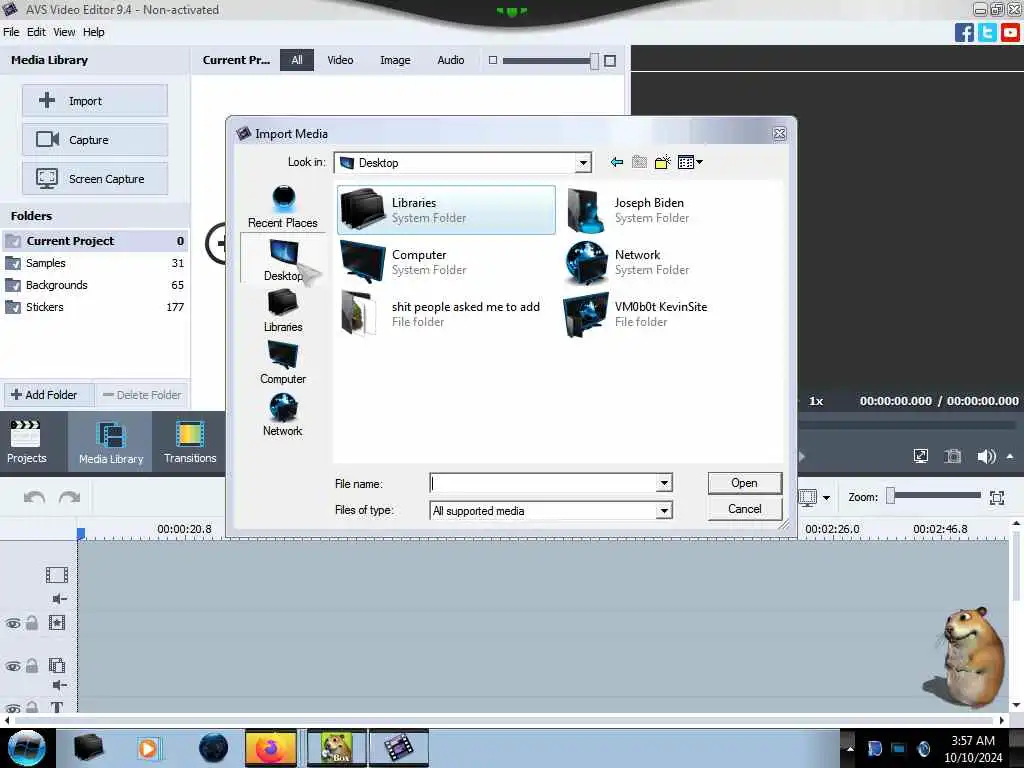Create new folder icon in Import Media

(x=662, y=162)
